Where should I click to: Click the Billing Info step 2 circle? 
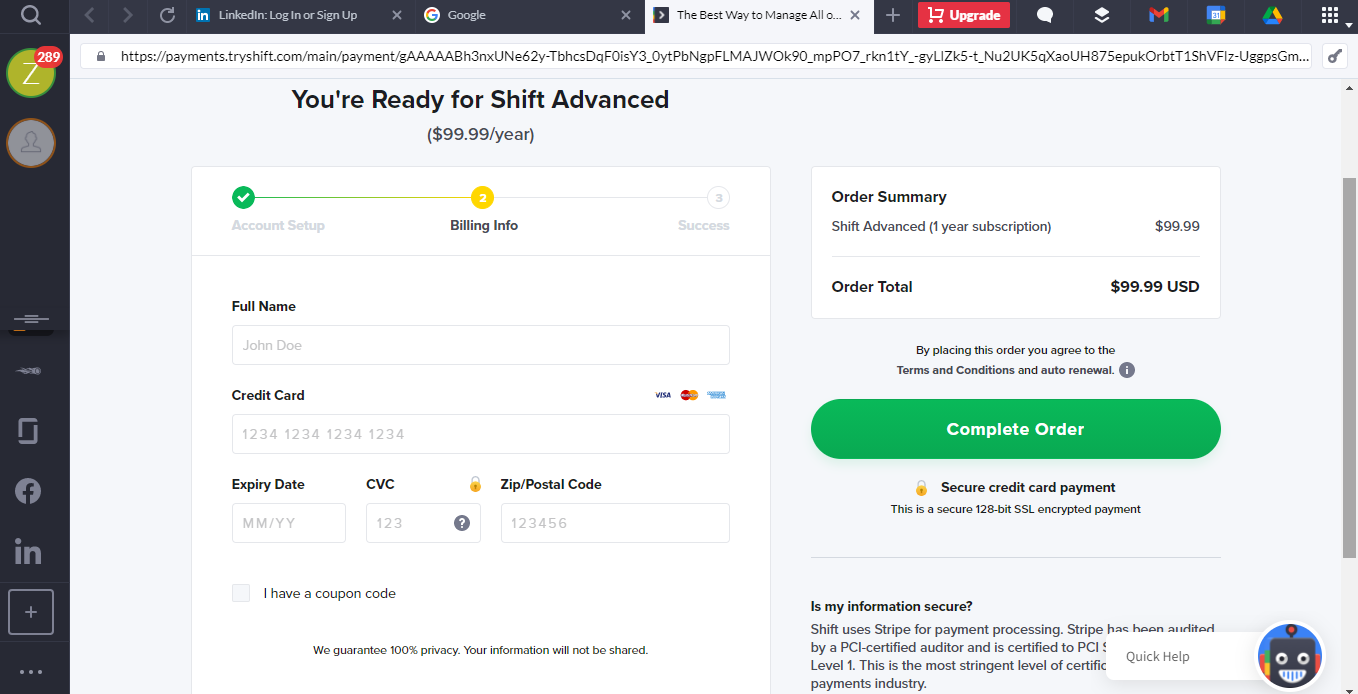pos(483,197)
